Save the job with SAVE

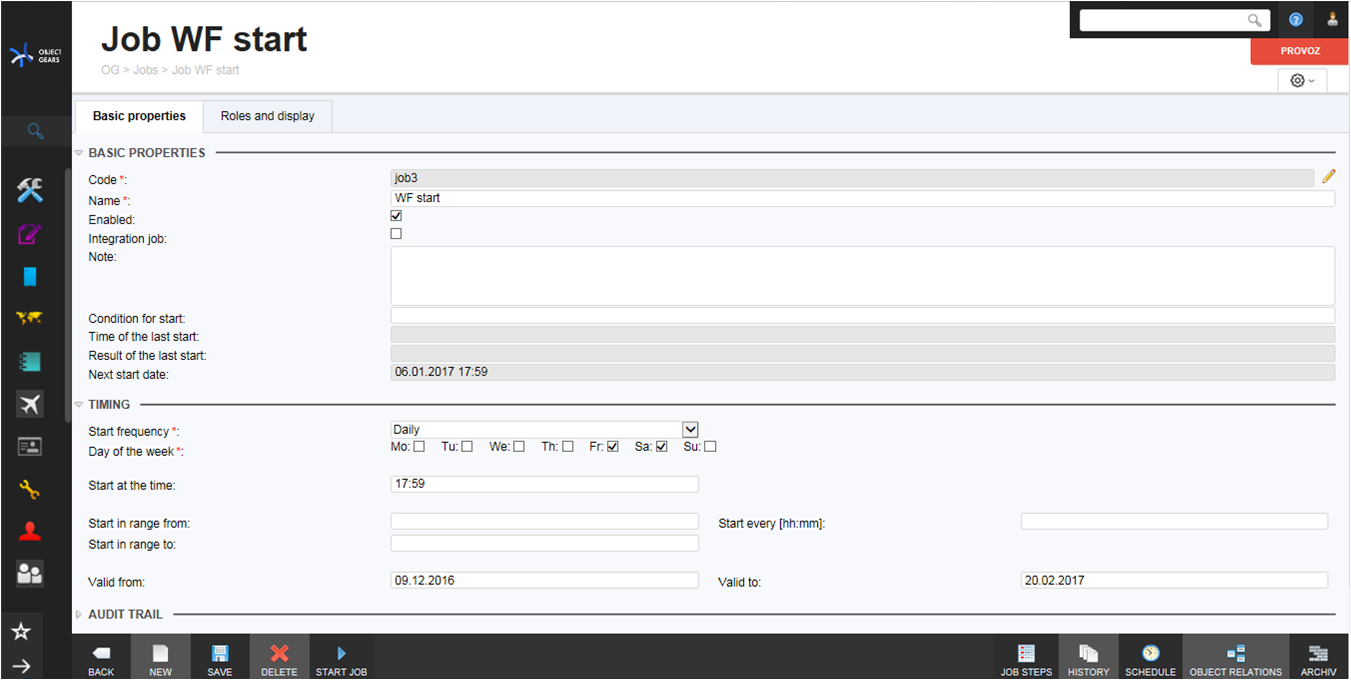pyautogui.click(x=220, y=658)
